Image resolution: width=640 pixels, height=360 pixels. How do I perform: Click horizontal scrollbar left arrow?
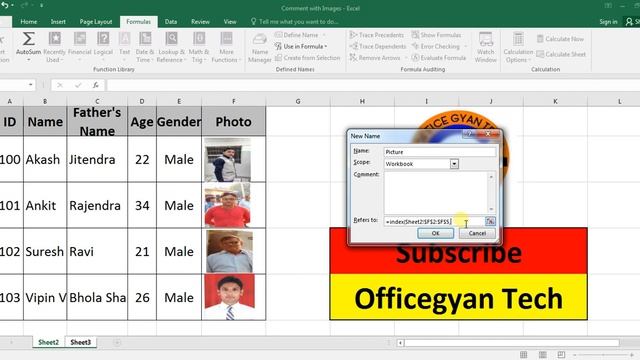point(401,342)
